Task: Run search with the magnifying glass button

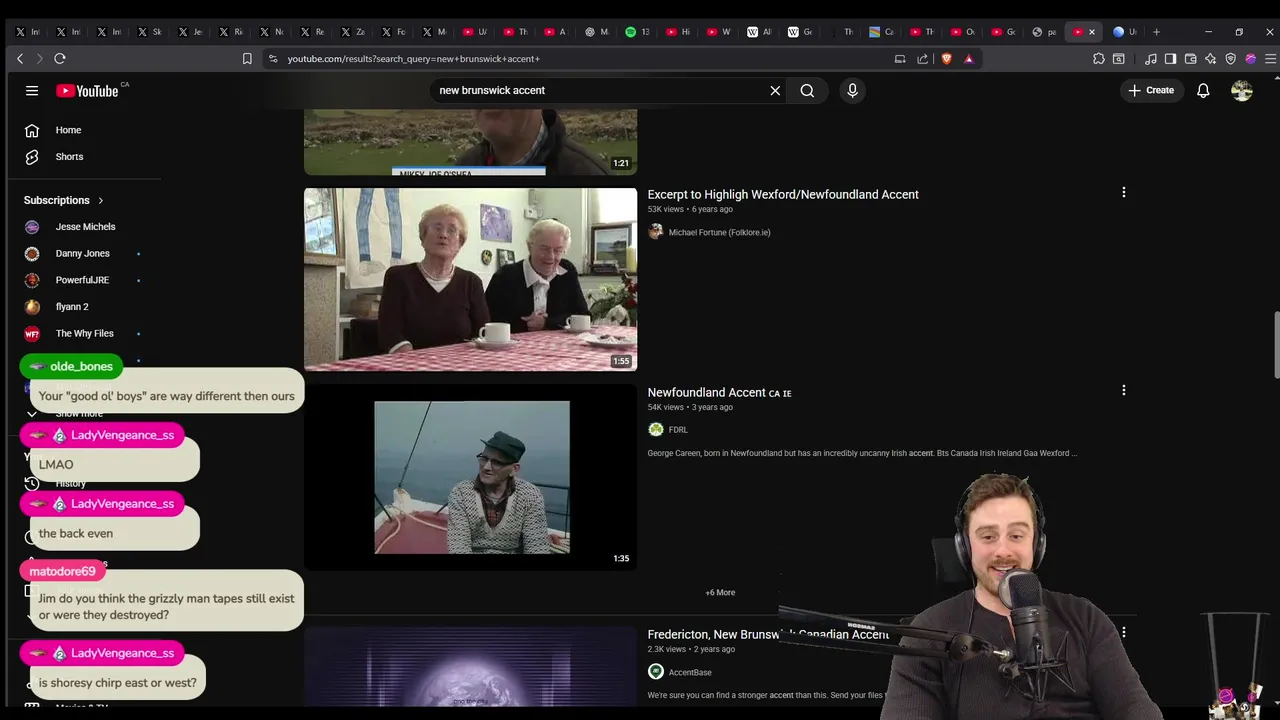Action: pyautogui.click(x=807, y=90)
